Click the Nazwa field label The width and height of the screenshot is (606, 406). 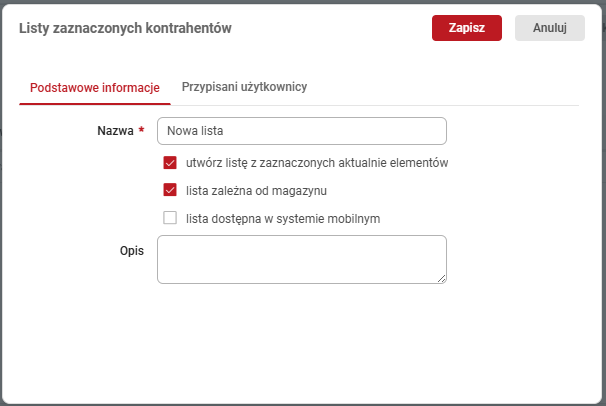pyautogui.click(x=115, y=131)
